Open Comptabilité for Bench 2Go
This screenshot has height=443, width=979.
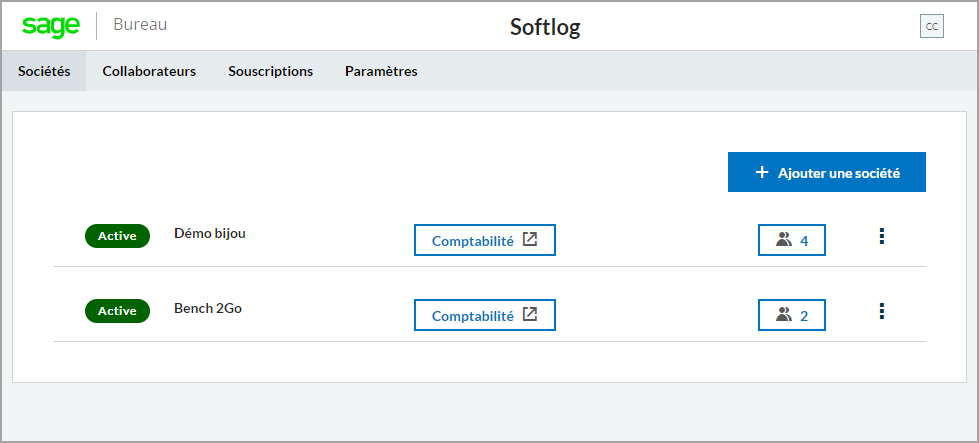click(x=485, y=315)
